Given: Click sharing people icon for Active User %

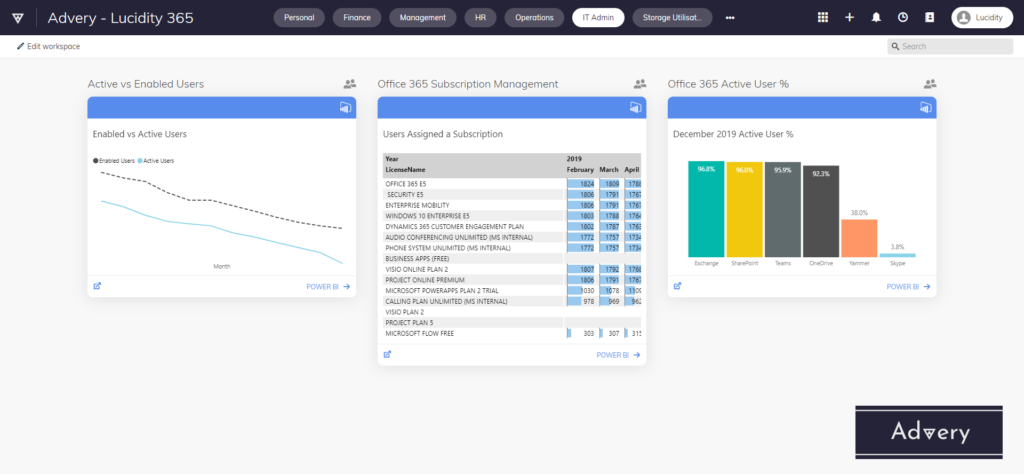Looking at the screenshot, I should tap(930, 84).
